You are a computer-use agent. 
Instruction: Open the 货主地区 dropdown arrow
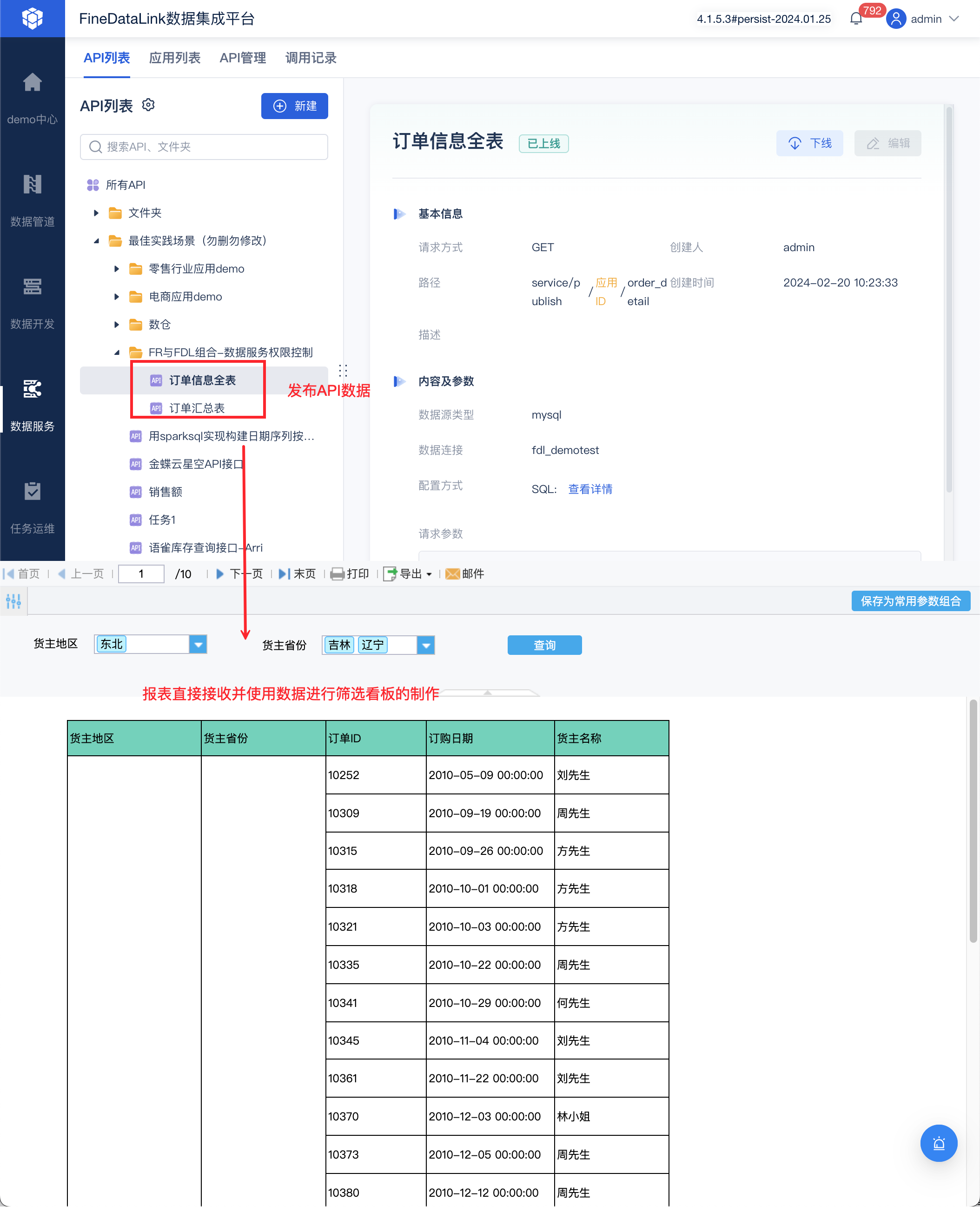[x=198, y=644]
